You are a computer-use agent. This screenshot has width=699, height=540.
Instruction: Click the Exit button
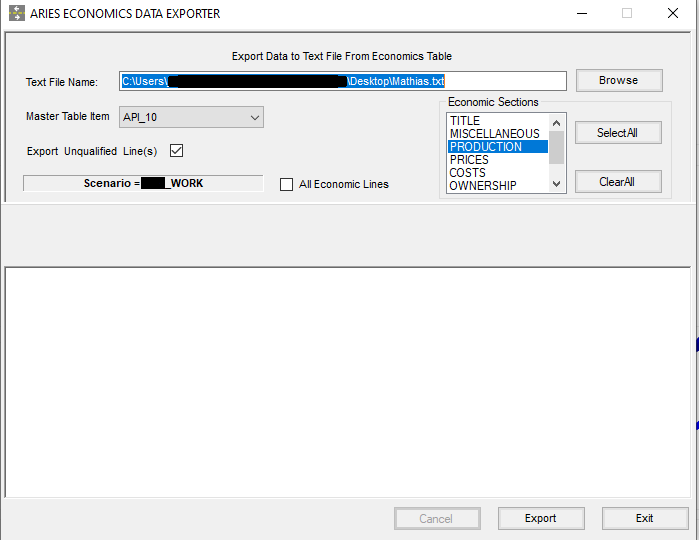[x=645, y=518]
